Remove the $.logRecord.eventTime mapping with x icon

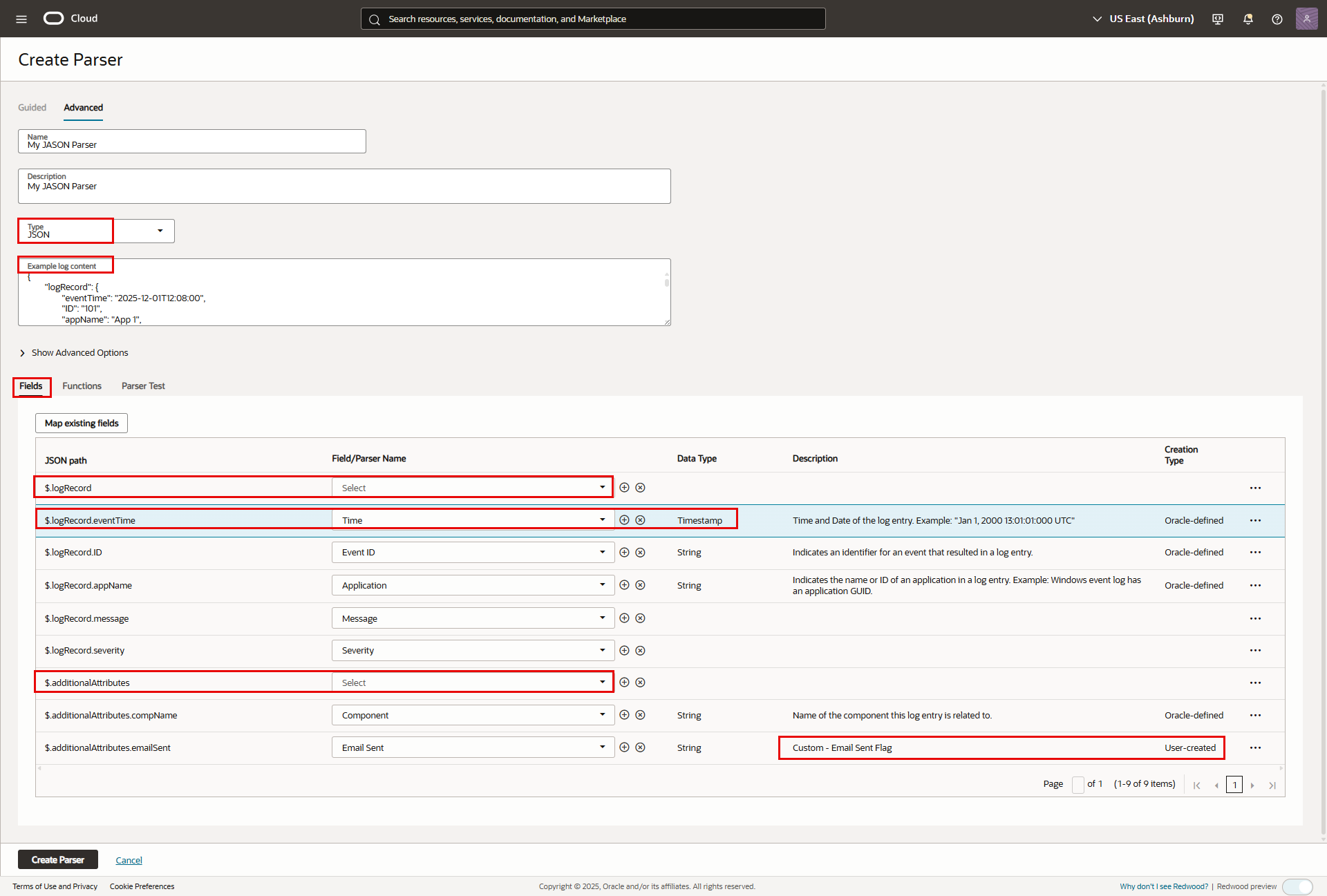point(640,520)
